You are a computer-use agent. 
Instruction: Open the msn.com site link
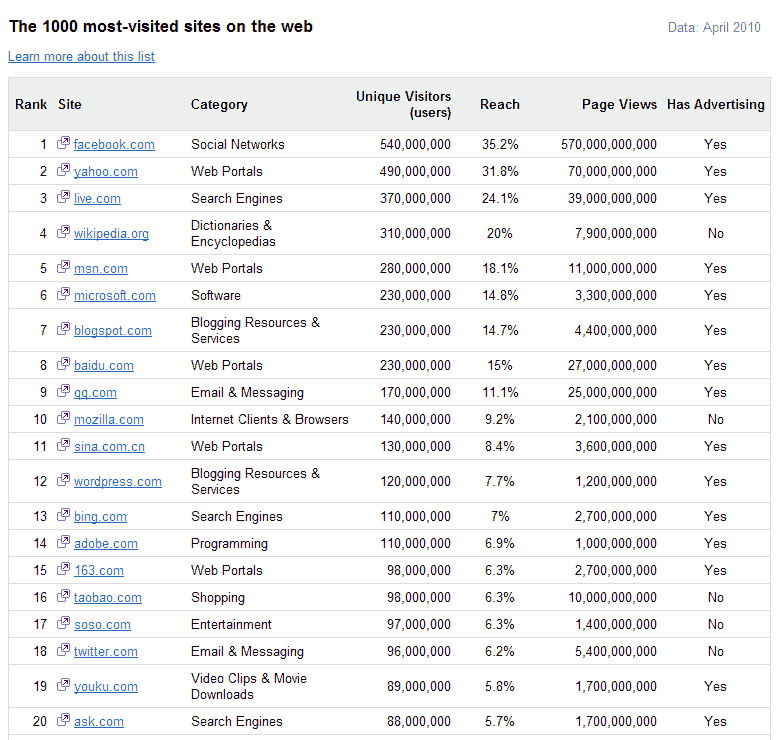pos(101,268)
